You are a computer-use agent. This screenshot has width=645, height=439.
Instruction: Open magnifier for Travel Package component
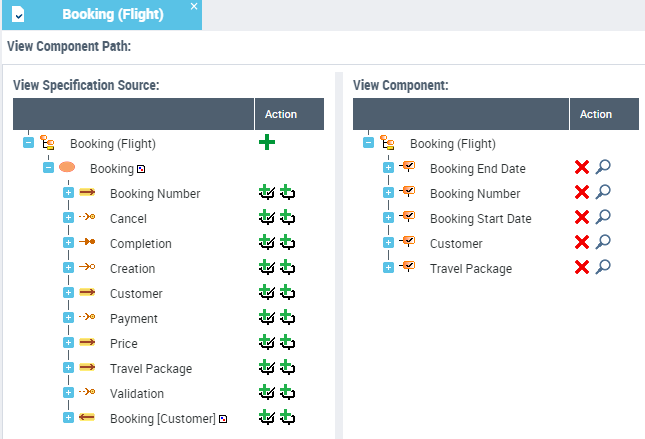(602, 268)
